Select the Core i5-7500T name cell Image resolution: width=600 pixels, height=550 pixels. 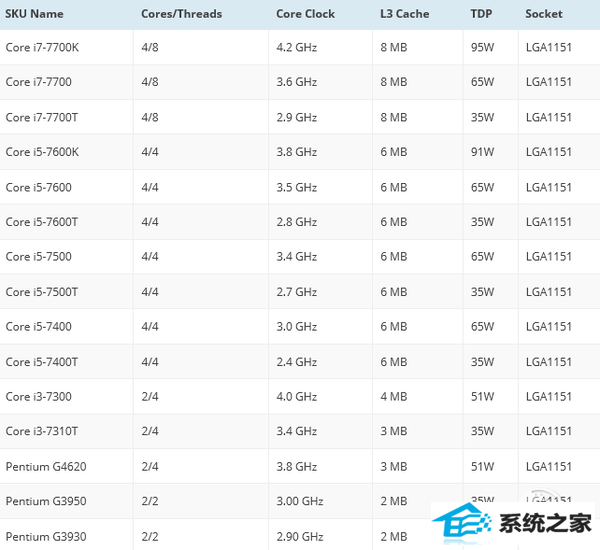(x=41, y=292)
